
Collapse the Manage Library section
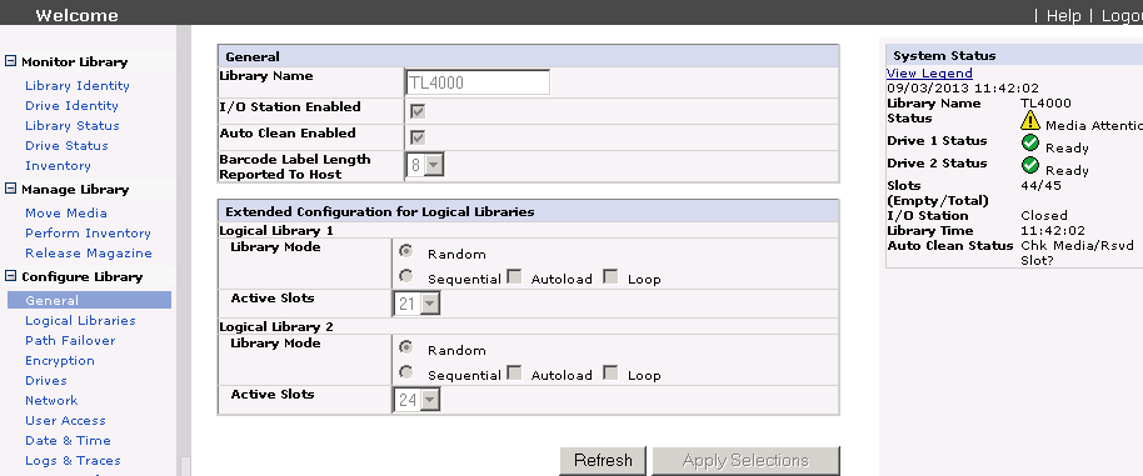[x=11, y=188]
